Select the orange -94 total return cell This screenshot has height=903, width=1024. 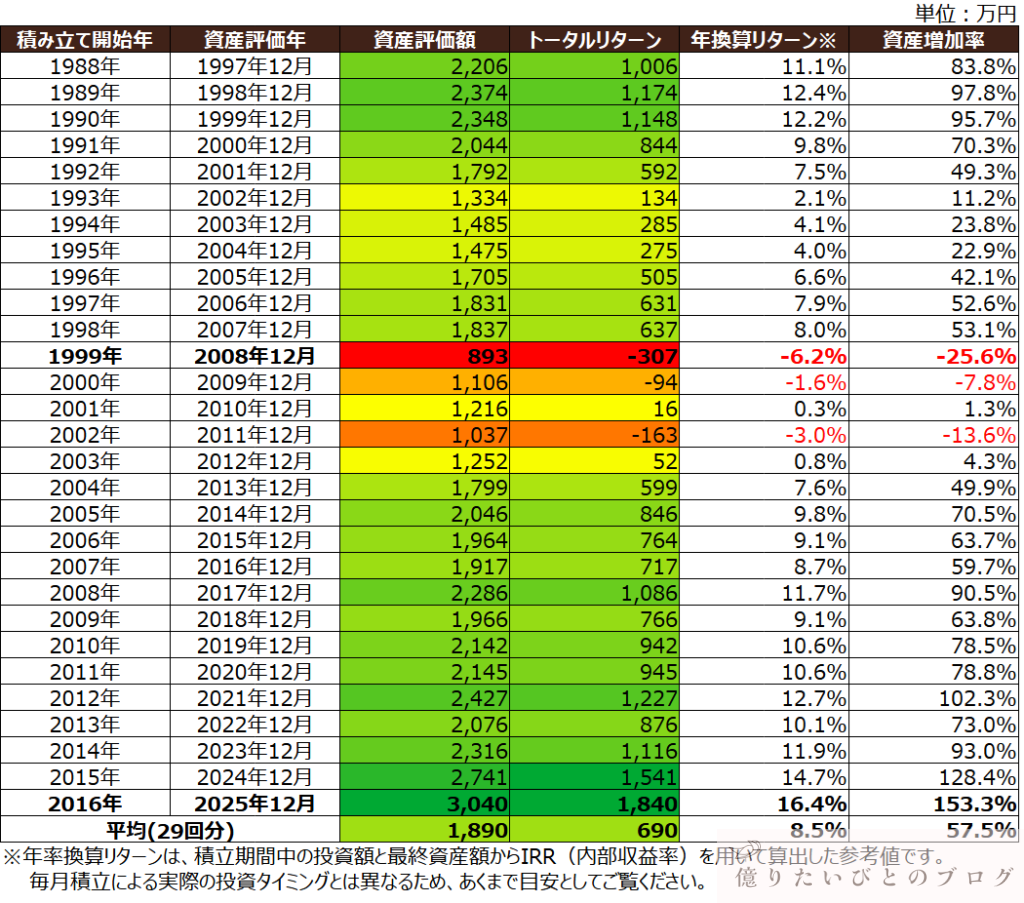pos(595,380)
